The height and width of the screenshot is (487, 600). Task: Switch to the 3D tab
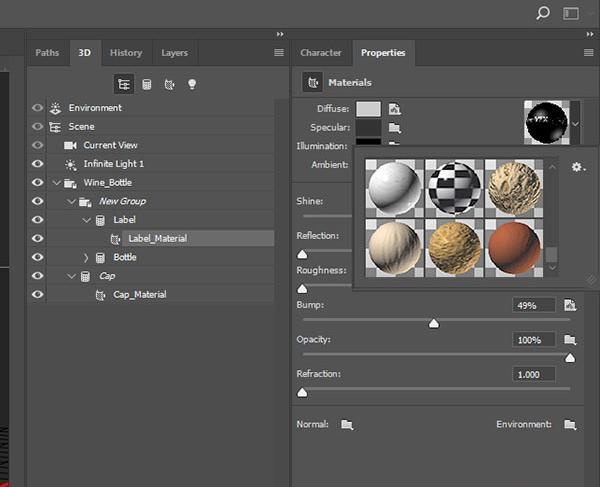click(x=85, y=53)
